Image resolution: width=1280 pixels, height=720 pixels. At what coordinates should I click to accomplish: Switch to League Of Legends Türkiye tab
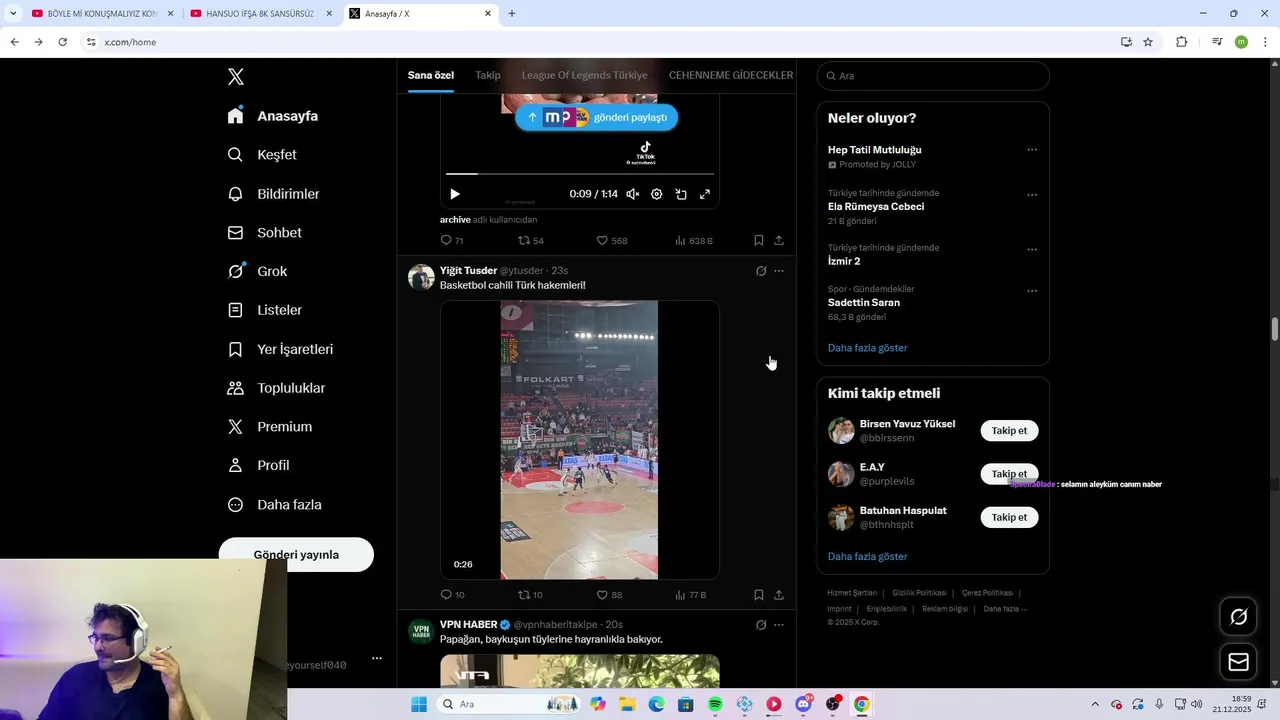pyautogui.click(x=584, y=75)
